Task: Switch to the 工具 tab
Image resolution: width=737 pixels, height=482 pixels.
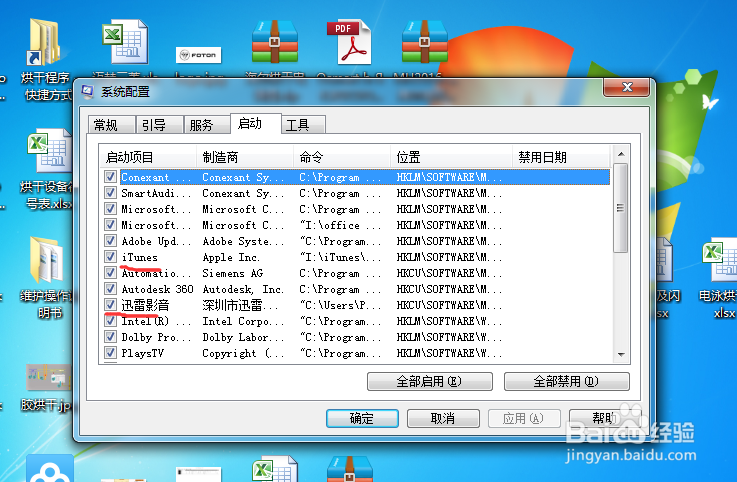Action: (304, 125)
